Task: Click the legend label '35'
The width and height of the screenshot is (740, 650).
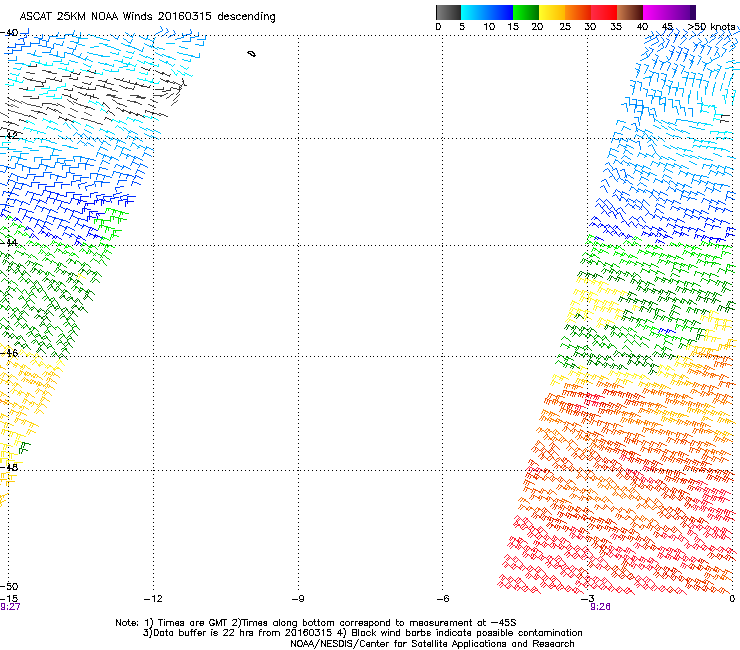Action: 616,27
